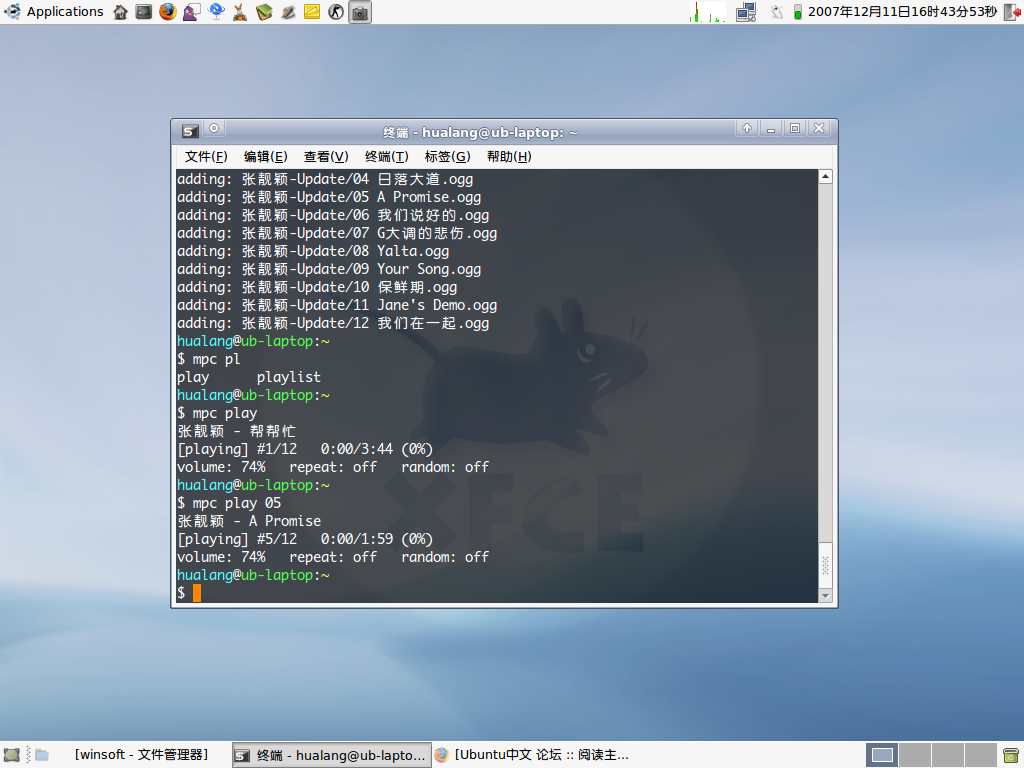The height and width of the screenshot is (768, 1024).
Task: Click the blue globe network launcher icon
Action: [x=216, y=12]
